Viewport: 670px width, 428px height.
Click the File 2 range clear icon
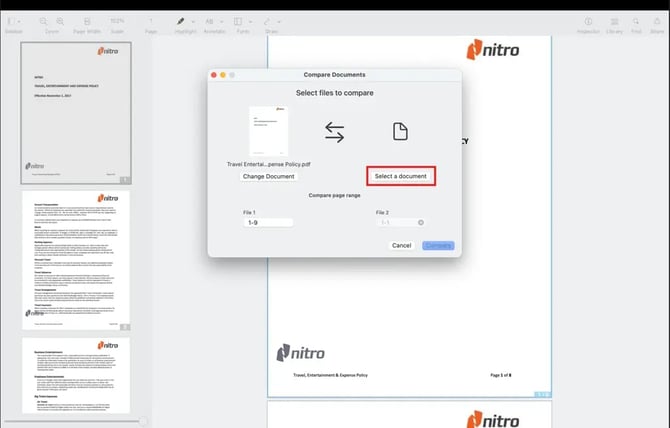tap(421, 223)
